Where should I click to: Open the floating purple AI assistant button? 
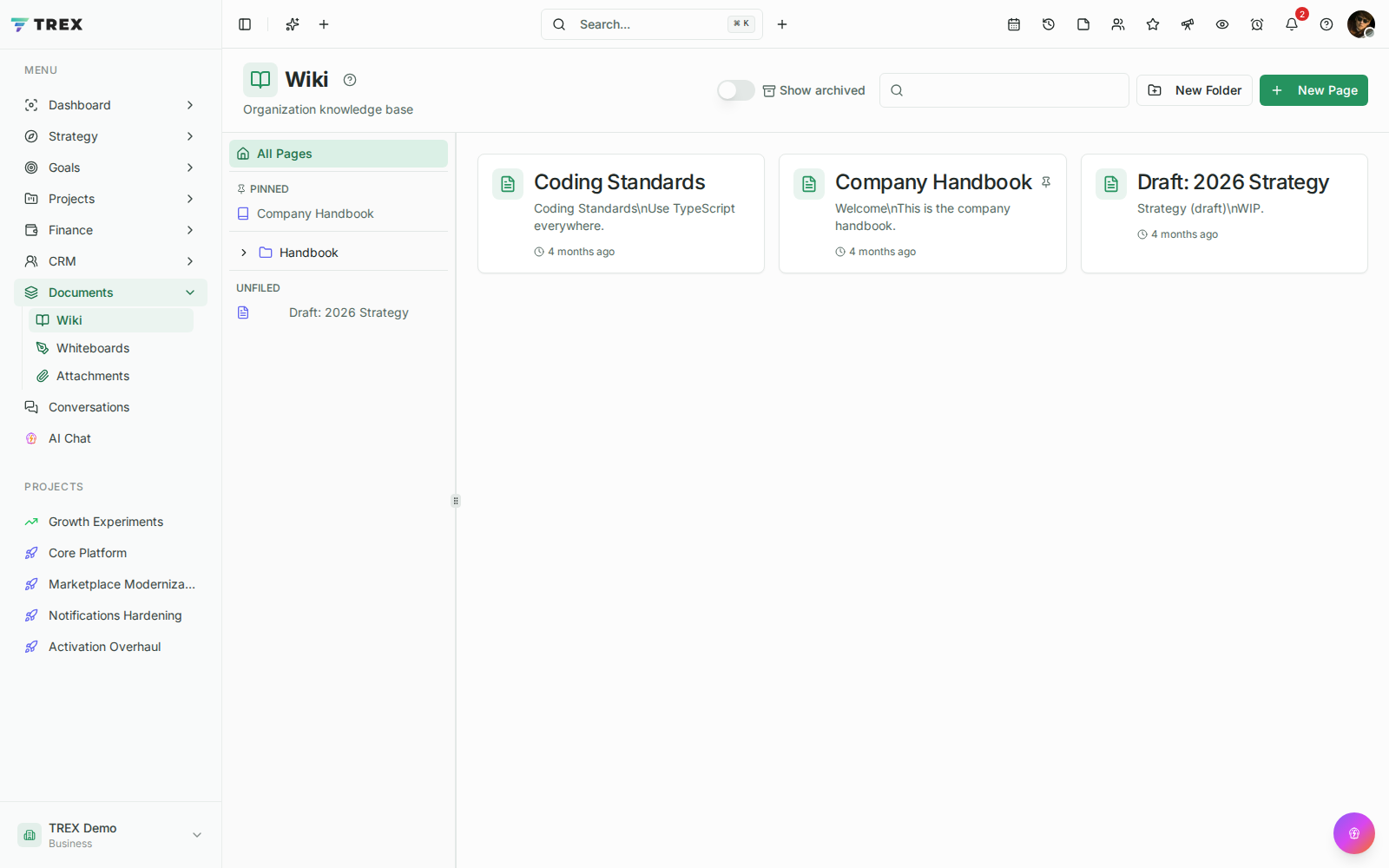pos(1354,833)
